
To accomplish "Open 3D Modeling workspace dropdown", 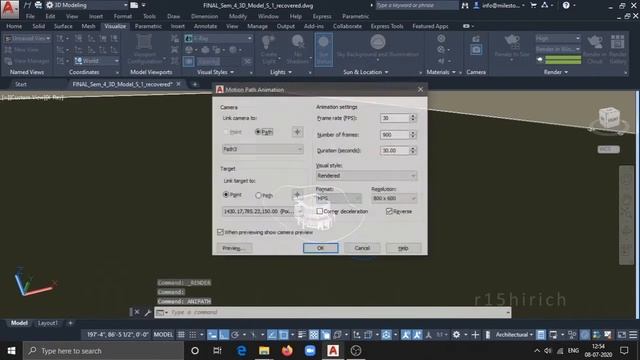I will [87, 5].
